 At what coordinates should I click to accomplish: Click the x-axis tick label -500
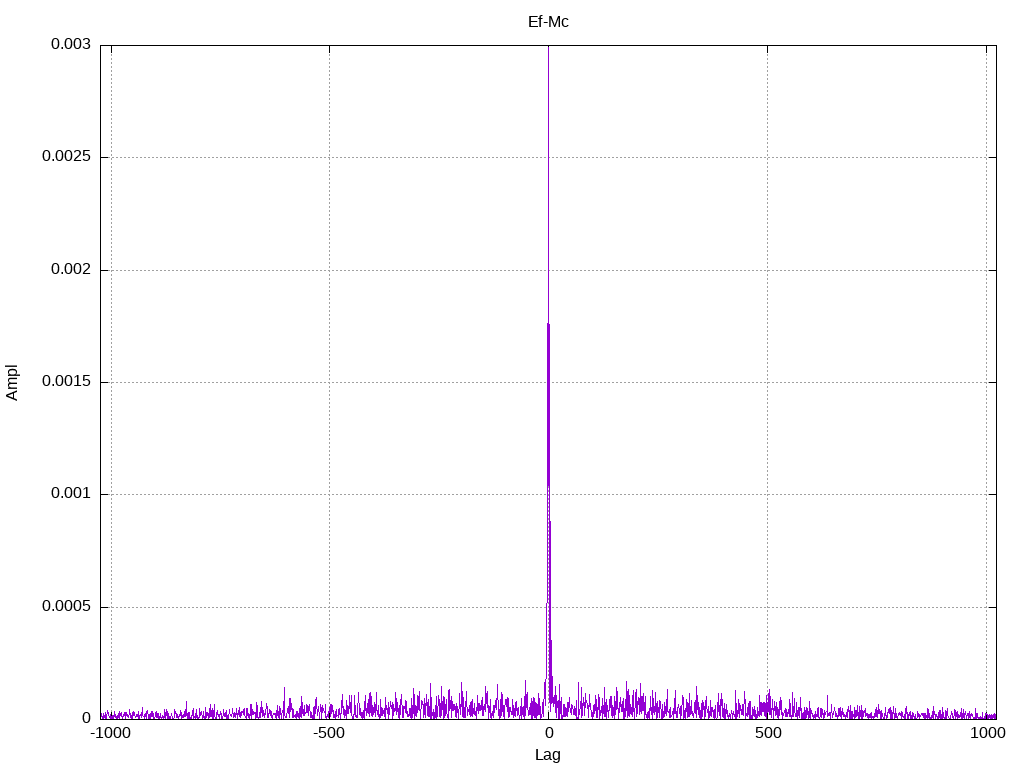click(x=328, y=733)
